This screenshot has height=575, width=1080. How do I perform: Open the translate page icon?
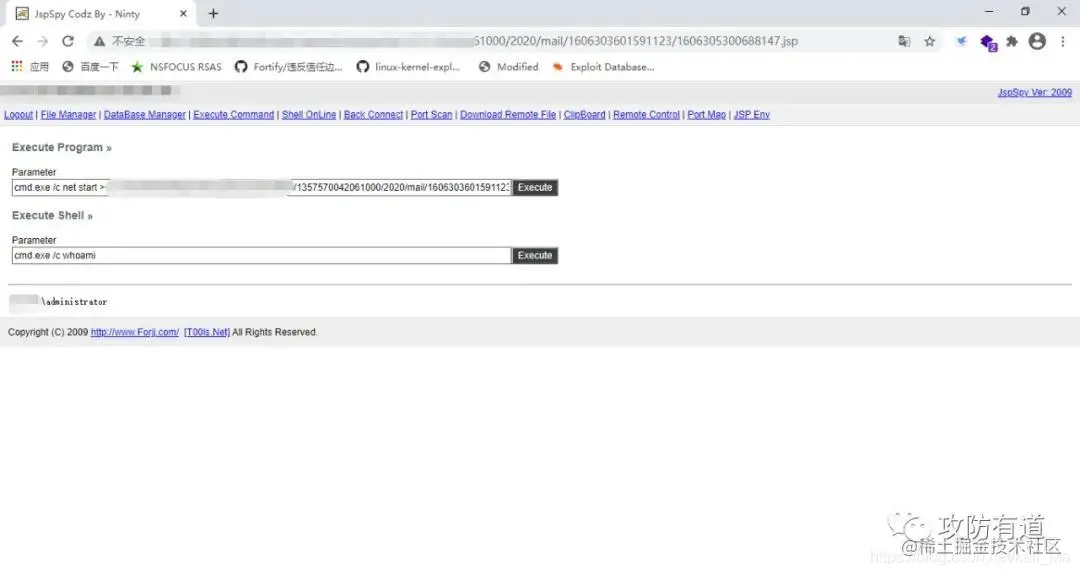point(904,41)
